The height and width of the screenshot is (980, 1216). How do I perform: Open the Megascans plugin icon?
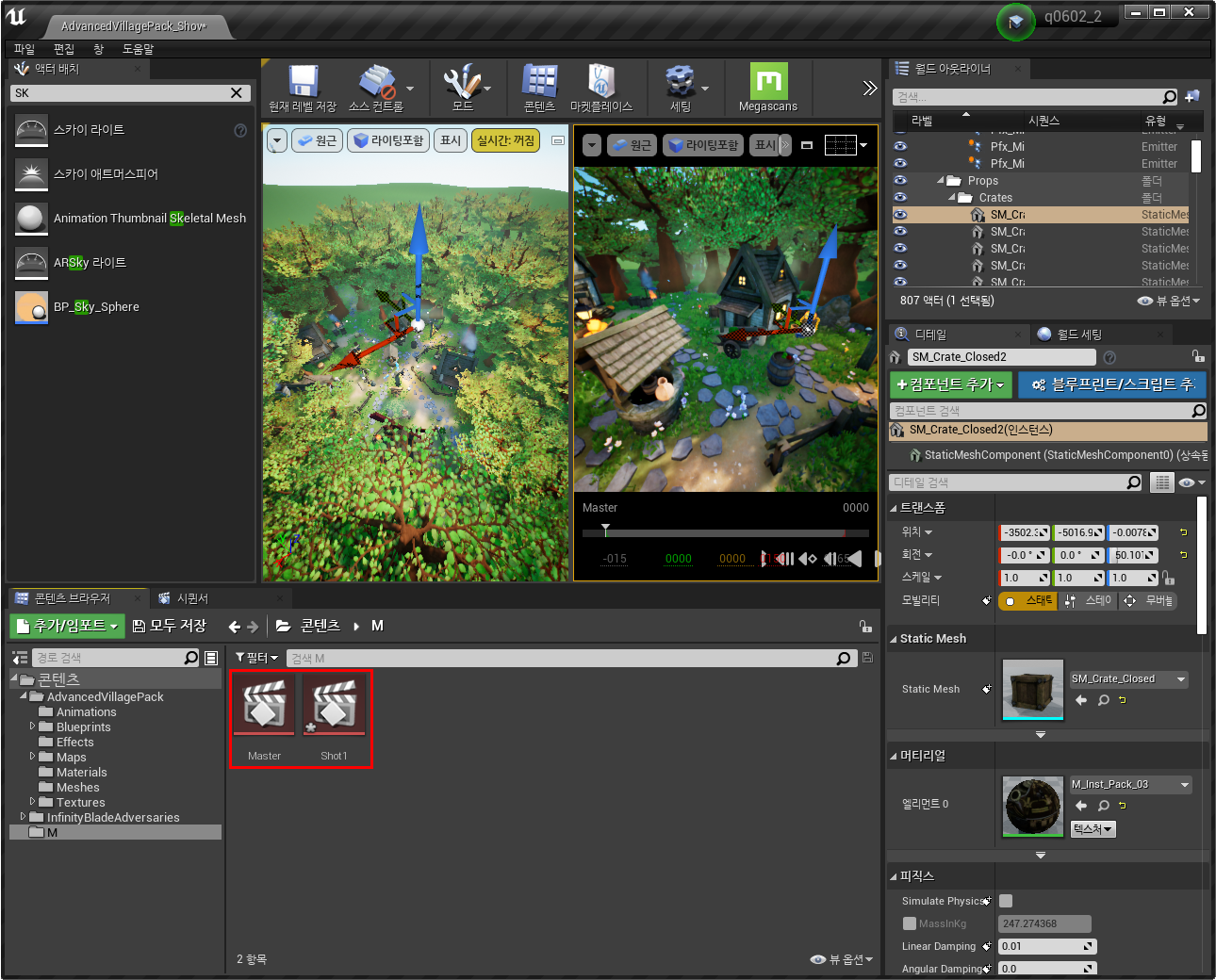pos(768,81)
